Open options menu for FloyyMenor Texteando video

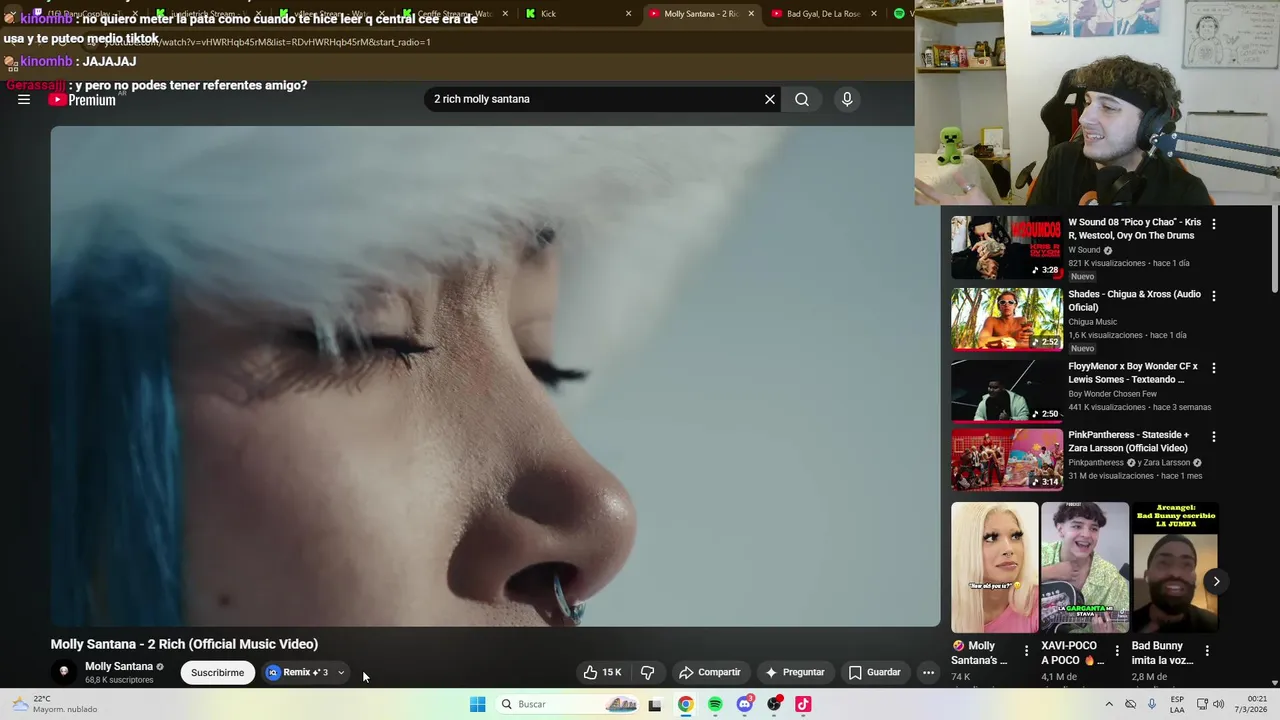(1214, 368)
